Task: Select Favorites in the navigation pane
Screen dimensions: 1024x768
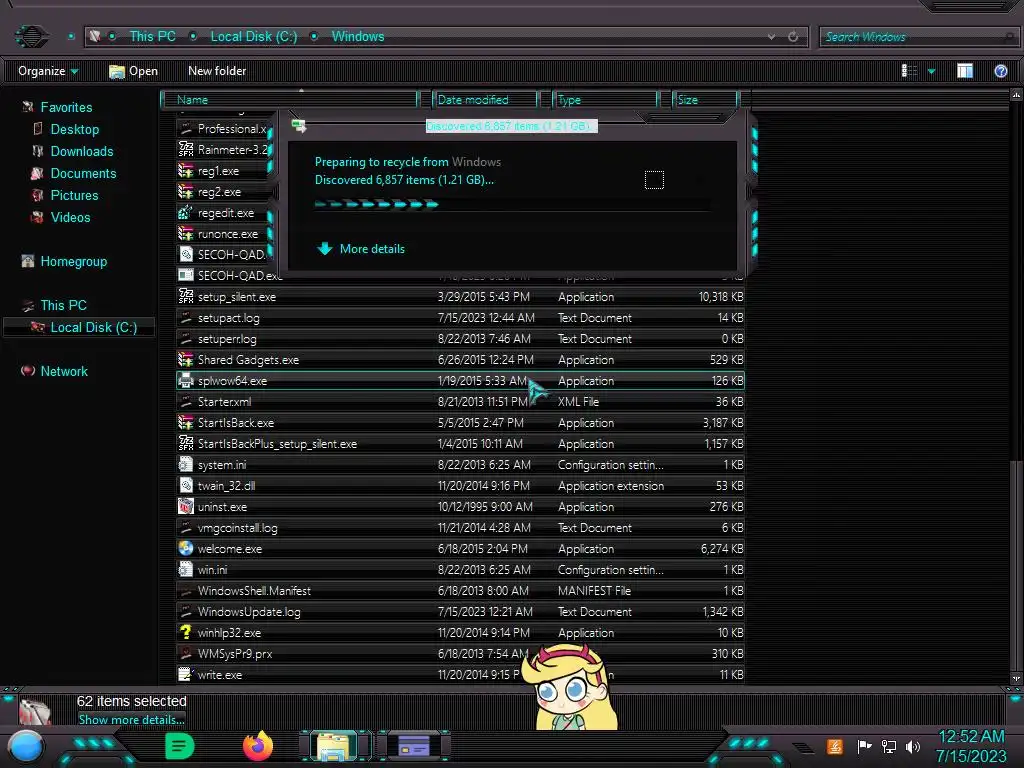Action: (66, 107)
